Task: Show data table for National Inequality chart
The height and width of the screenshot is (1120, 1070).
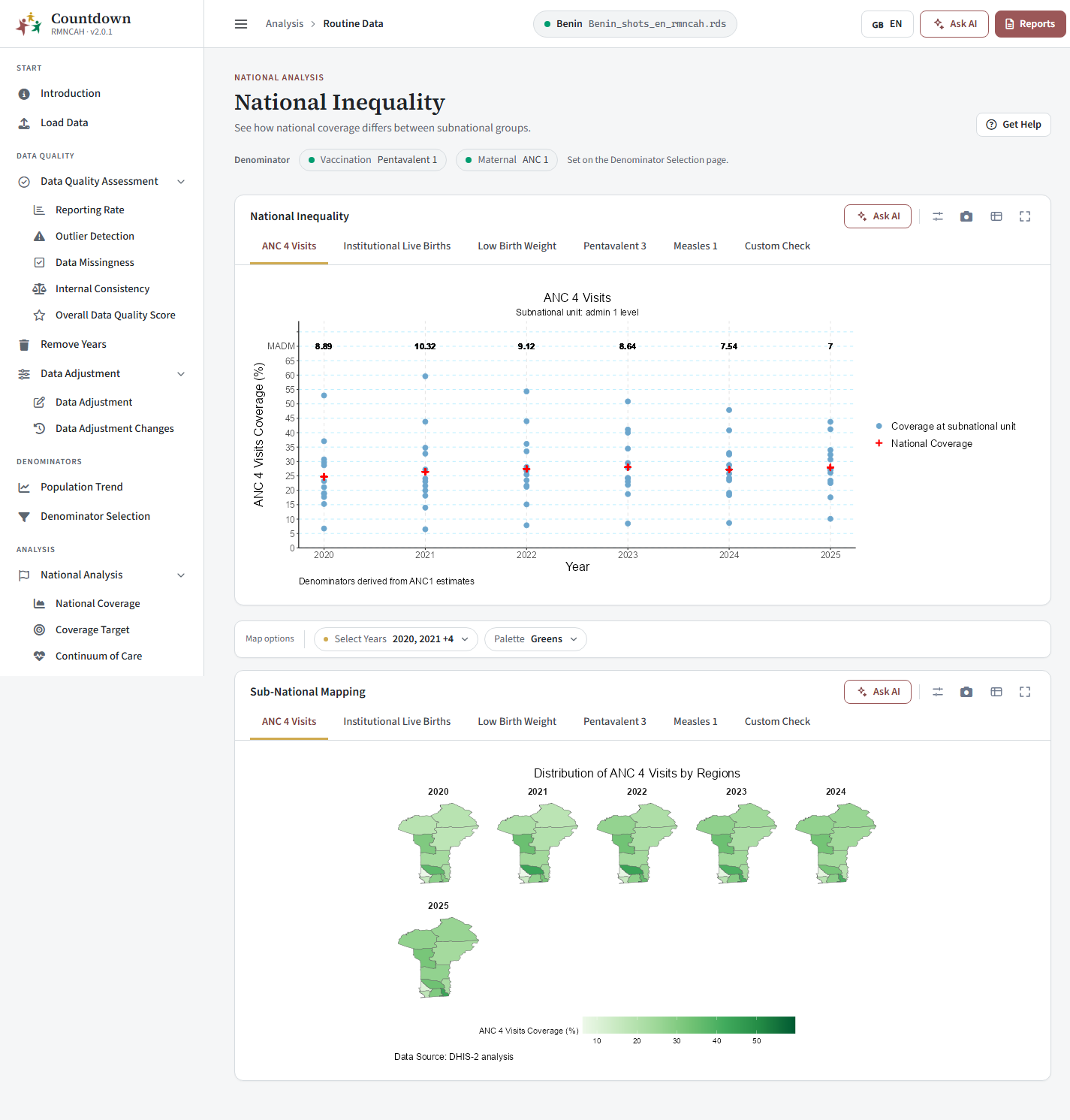Action: pos(996,216)
